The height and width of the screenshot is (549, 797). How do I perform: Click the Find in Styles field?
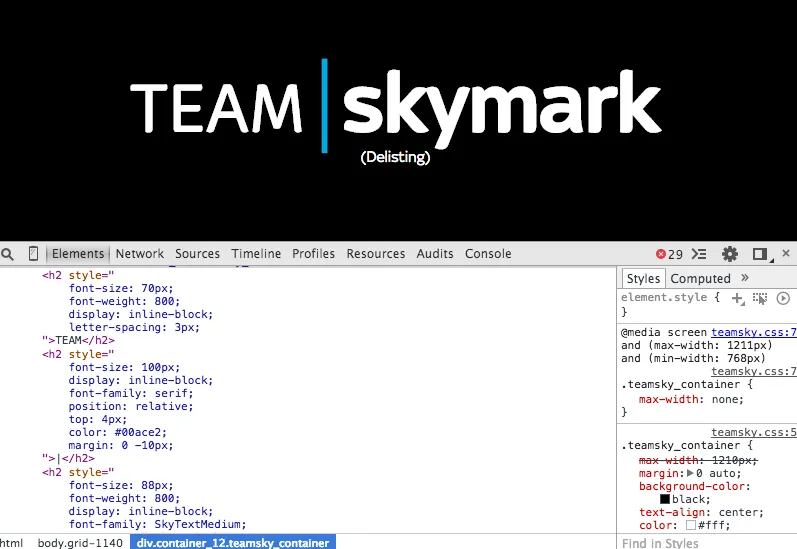pyautogui.click(x=707, y=543)
